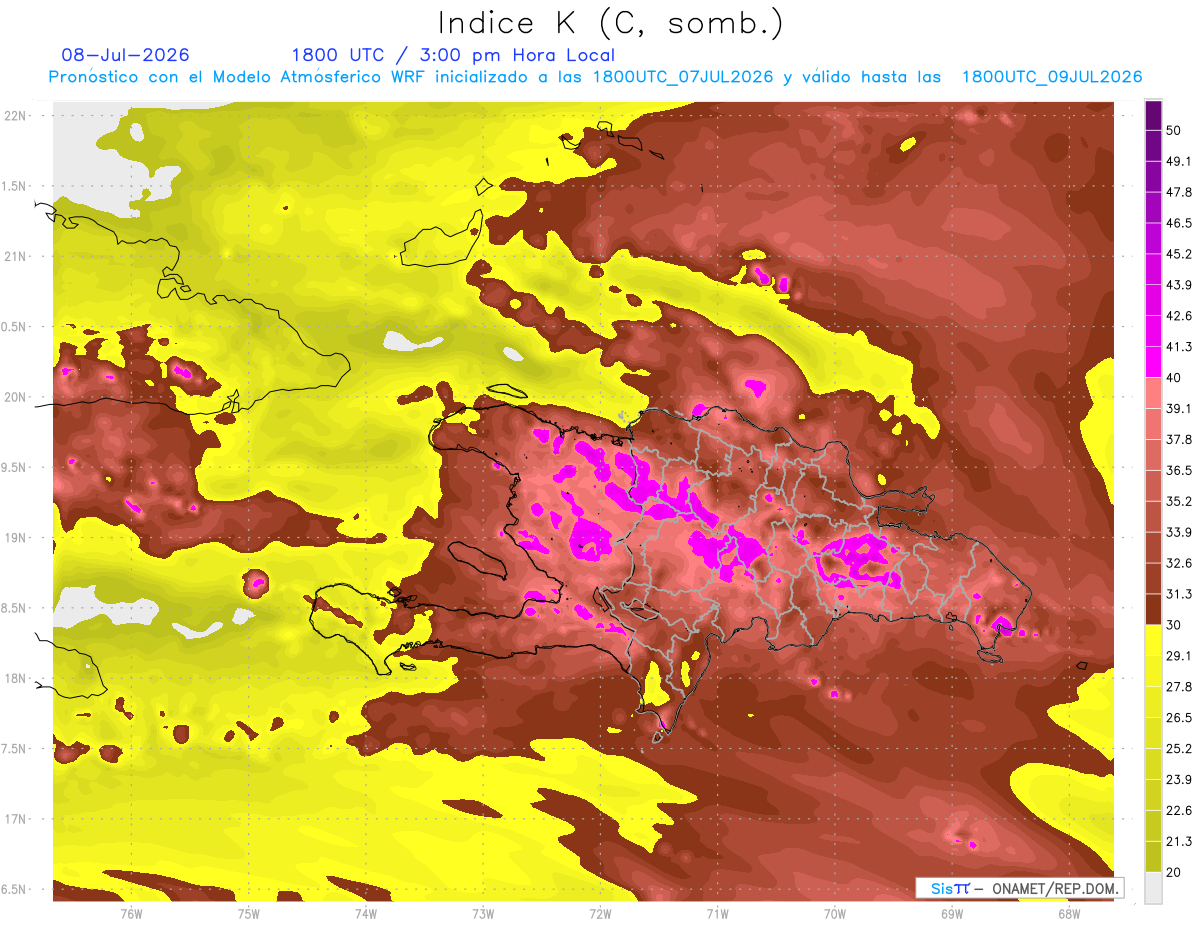This screenshot has width=1200, height=927.
Task: Click the '45.2' value on color scale
Action: click(x=1178, y=254)
